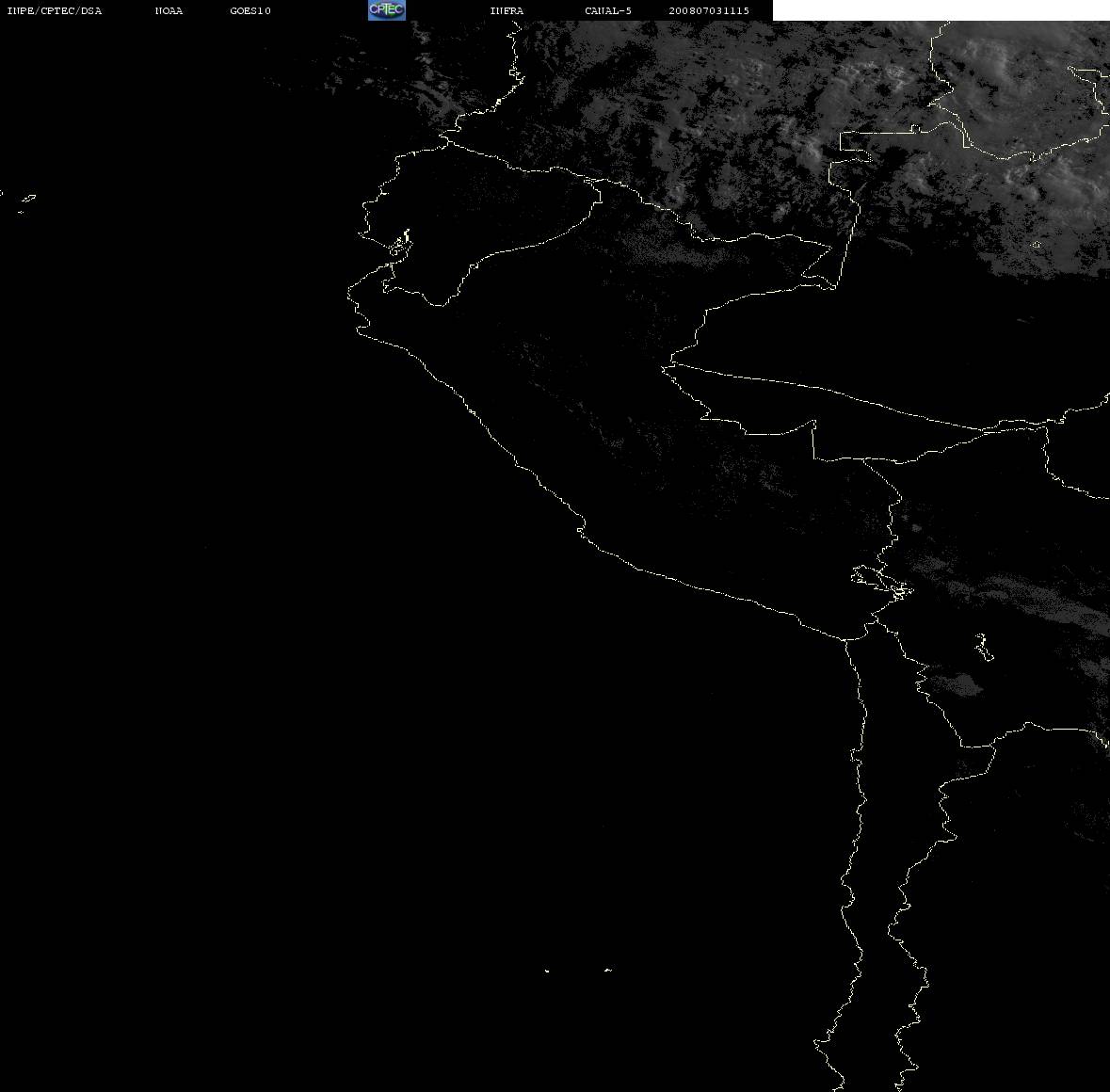Viewport: 1110px width, 1092px height.
Task: Click the Galapagos island outline at left edge
Action: pyautogui.click(x=25, y=201)
